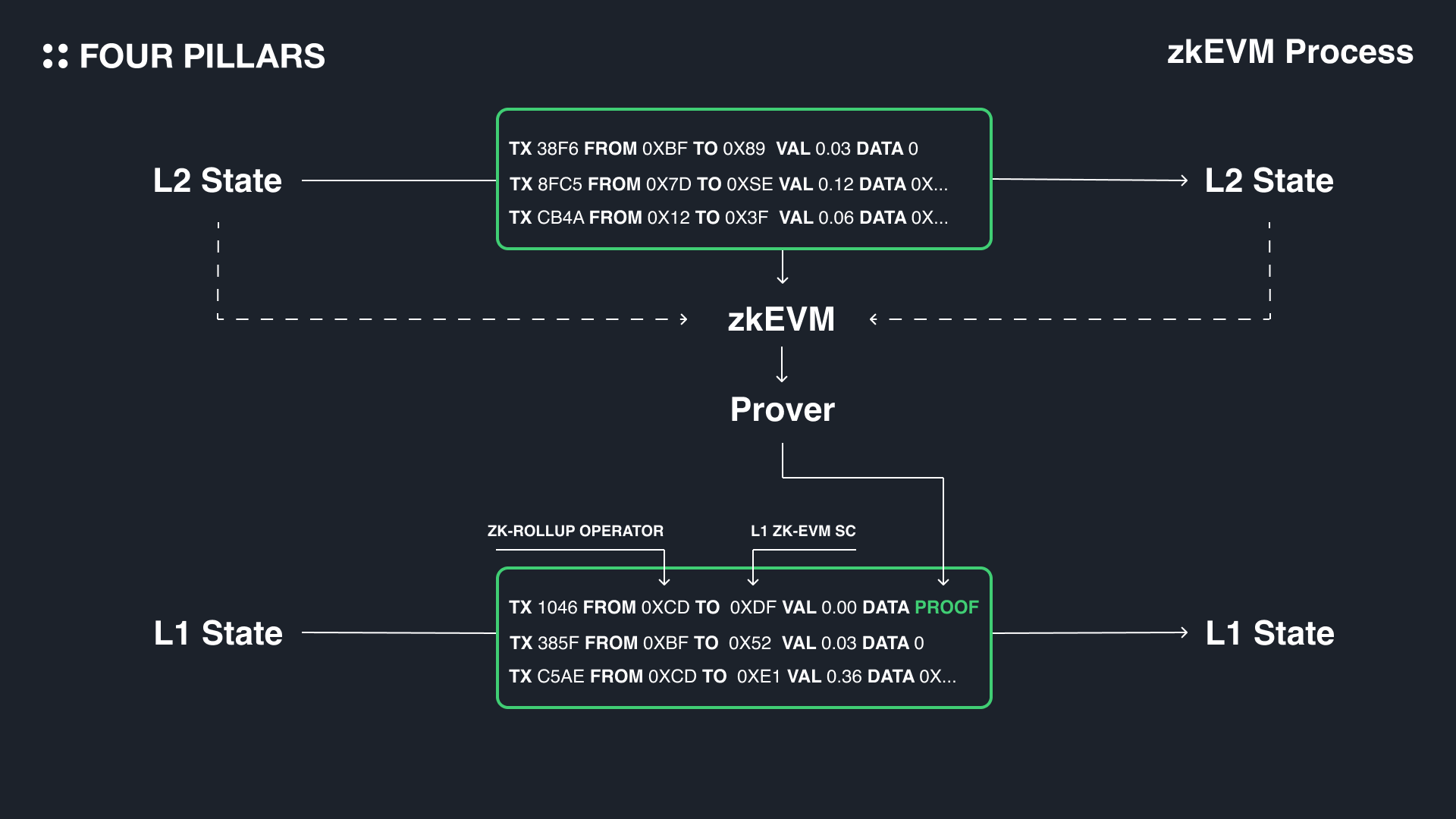Click the left L1 State label
1456x819 pixels.
218,632
